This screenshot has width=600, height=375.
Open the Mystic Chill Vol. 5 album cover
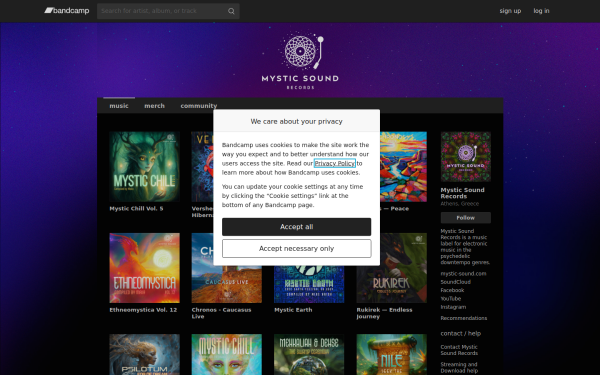[x=144, y=167]
